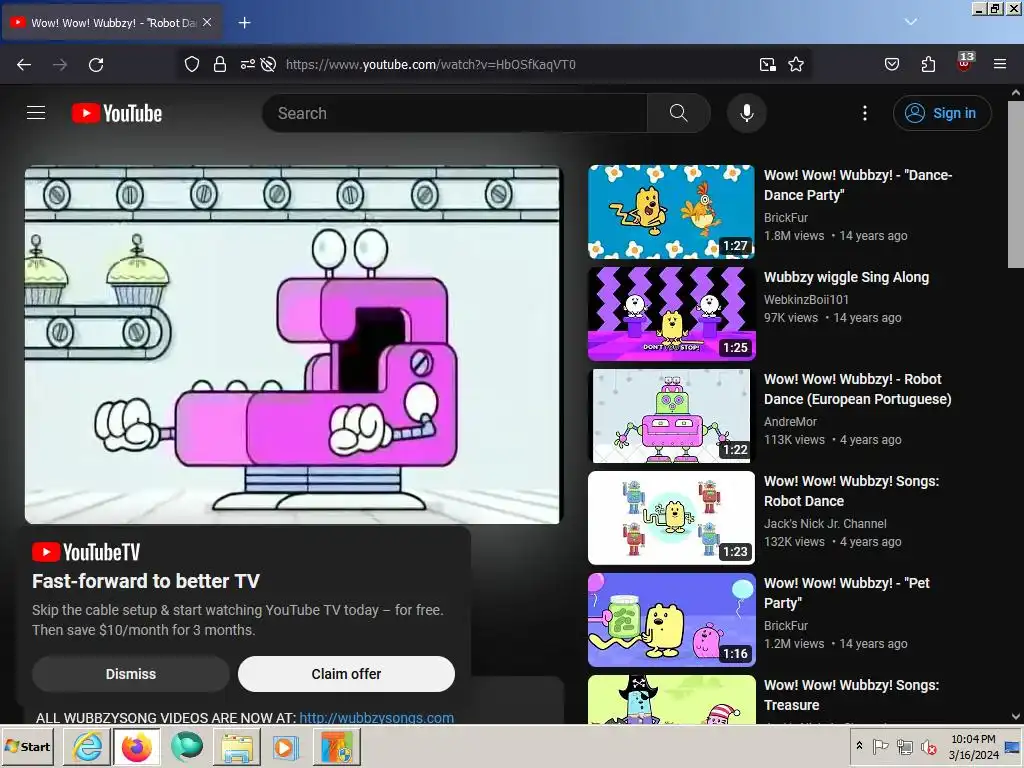The height and width of the screenshot is (768, 1024).
Task: Click title Wubbzy wiggle Sing Along
Action: 846,277
